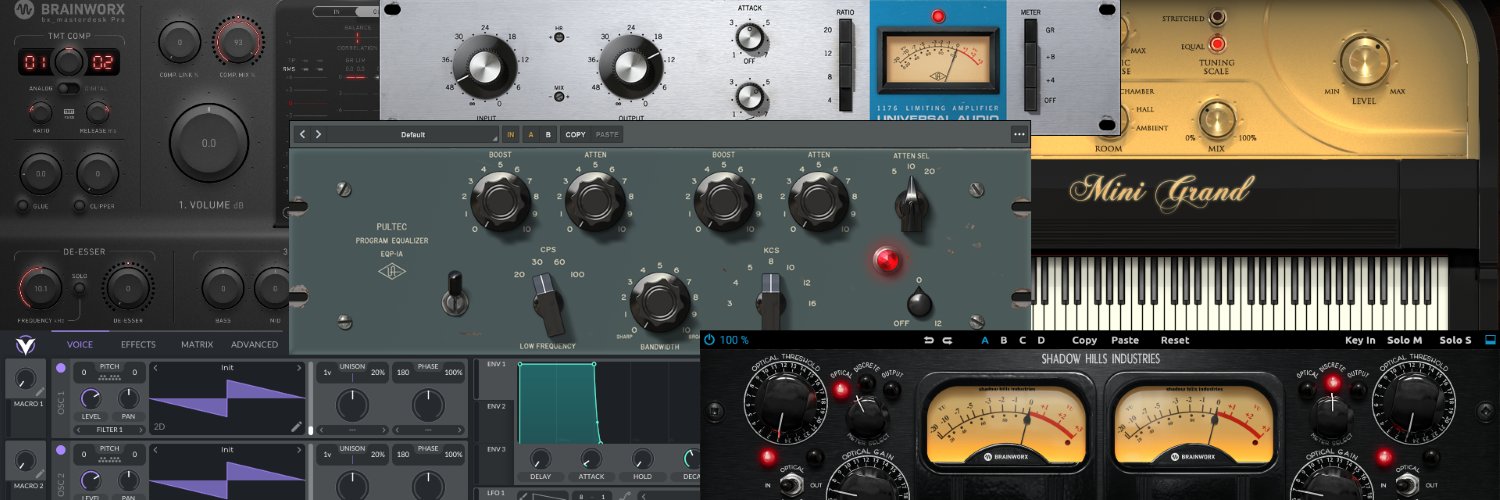1500x500 pixels.
Task: Click right chevron of OSC 1 Filter 1 selector
Action: (x=139, y=429)
